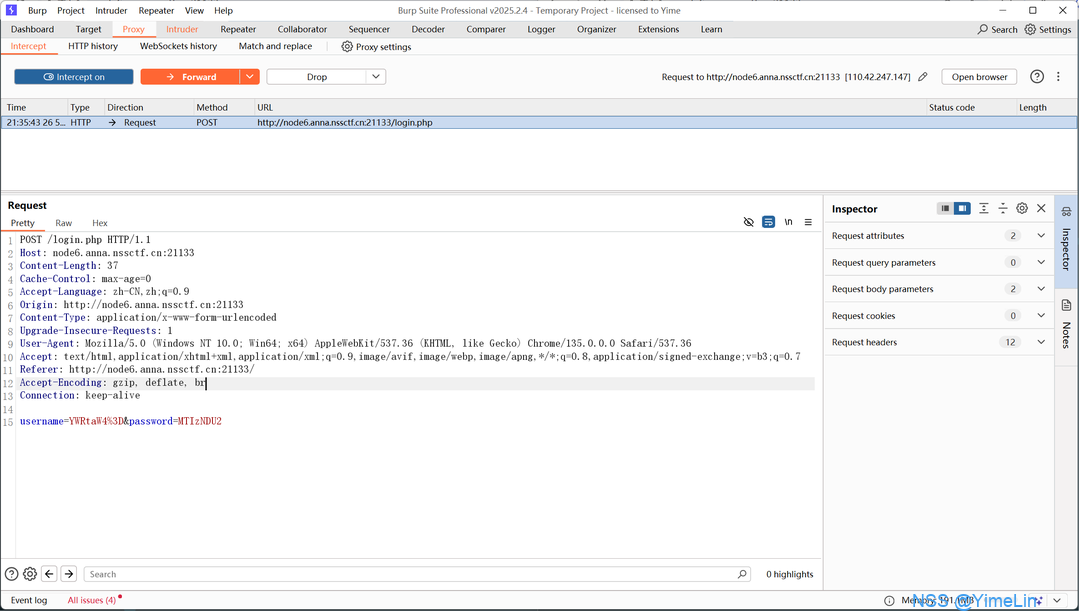This screenshot has width=1079, height=611.
Task: Toggle Intercept on button
Action: point(74,77)
